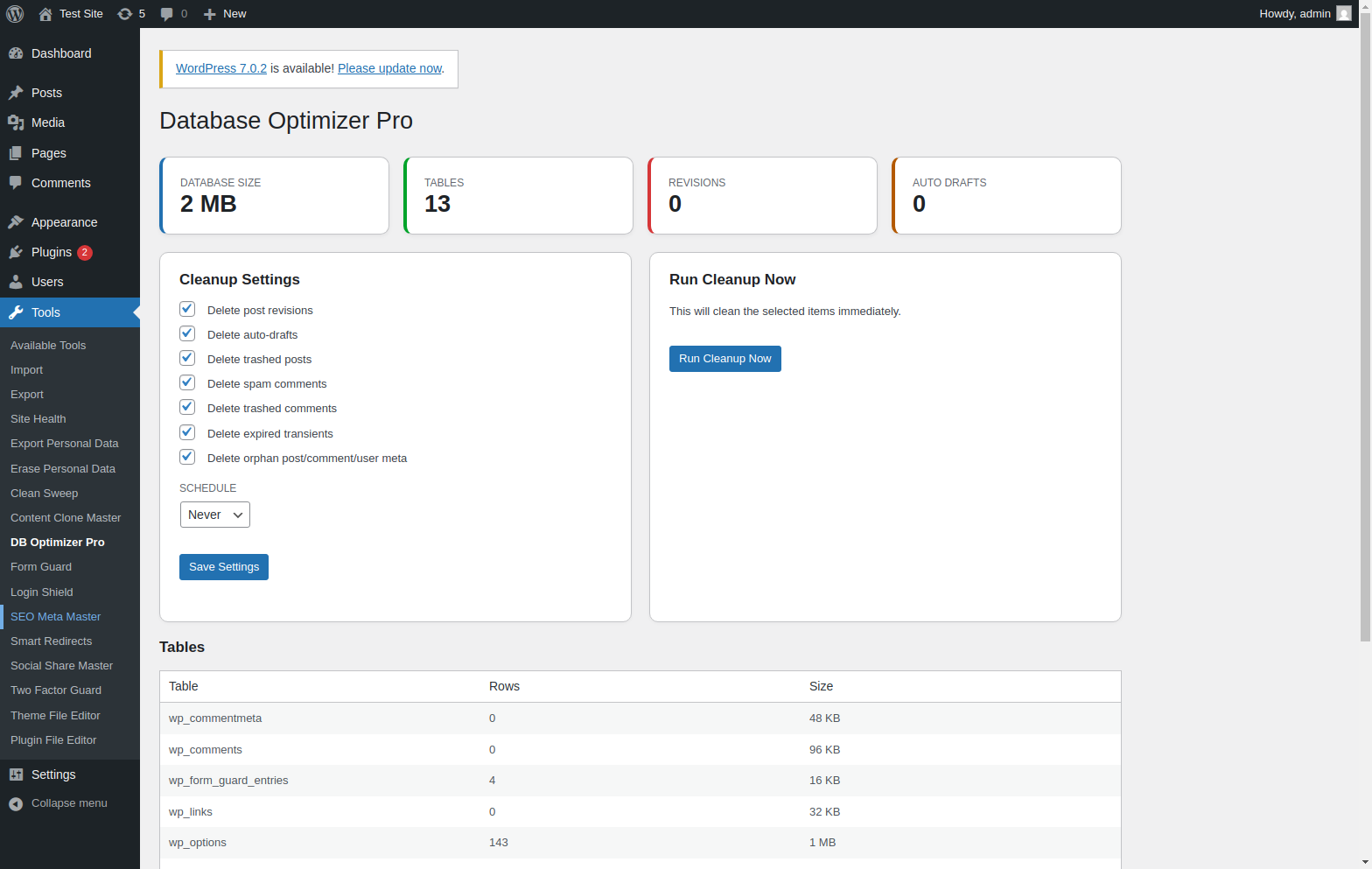Screen dimensions: 1372x869
Task: Click the Collapse menu arrow icon
Action: pos(16,803)
